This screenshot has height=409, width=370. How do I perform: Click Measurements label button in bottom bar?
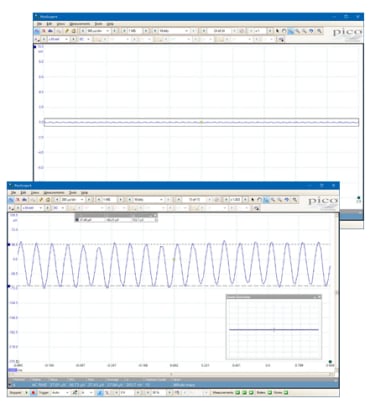223,393
